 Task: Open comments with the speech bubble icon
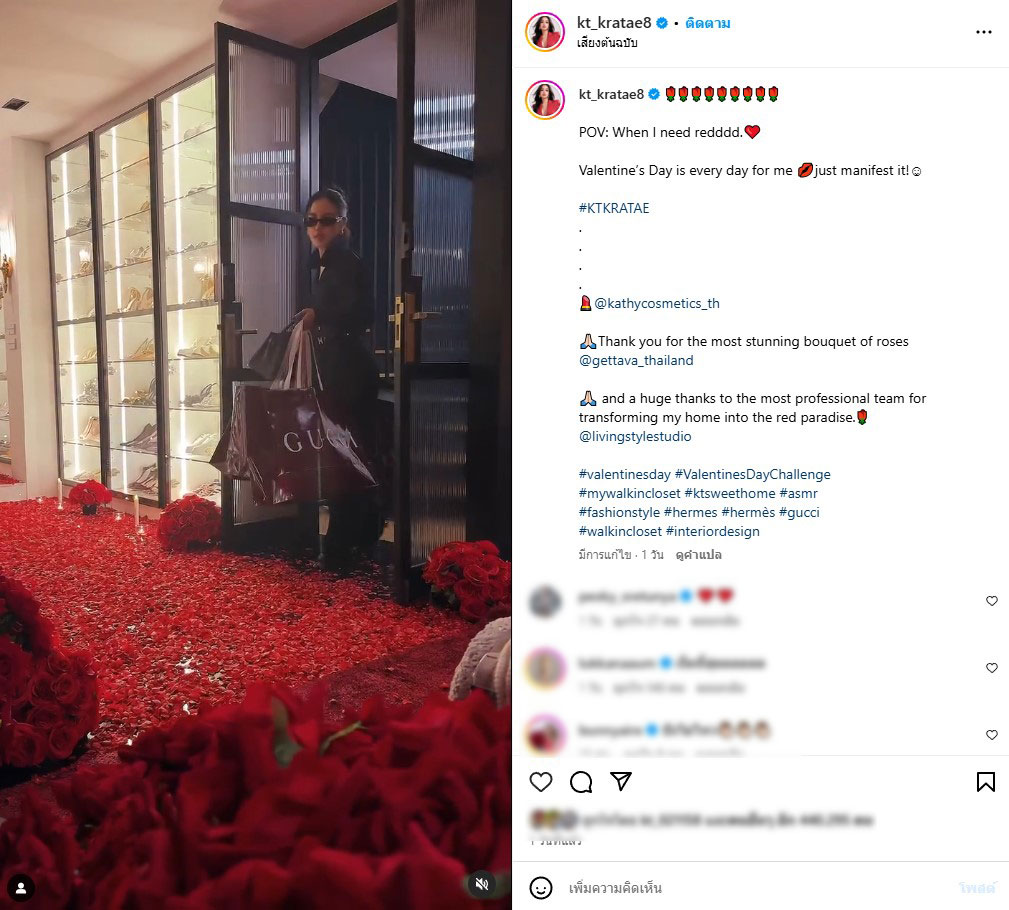pos(581,782)
